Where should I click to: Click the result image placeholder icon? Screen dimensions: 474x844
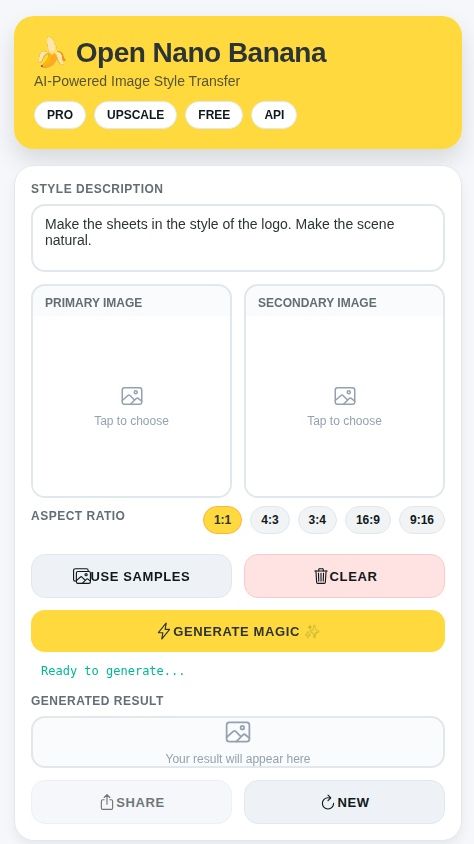(x=238, y=732)
